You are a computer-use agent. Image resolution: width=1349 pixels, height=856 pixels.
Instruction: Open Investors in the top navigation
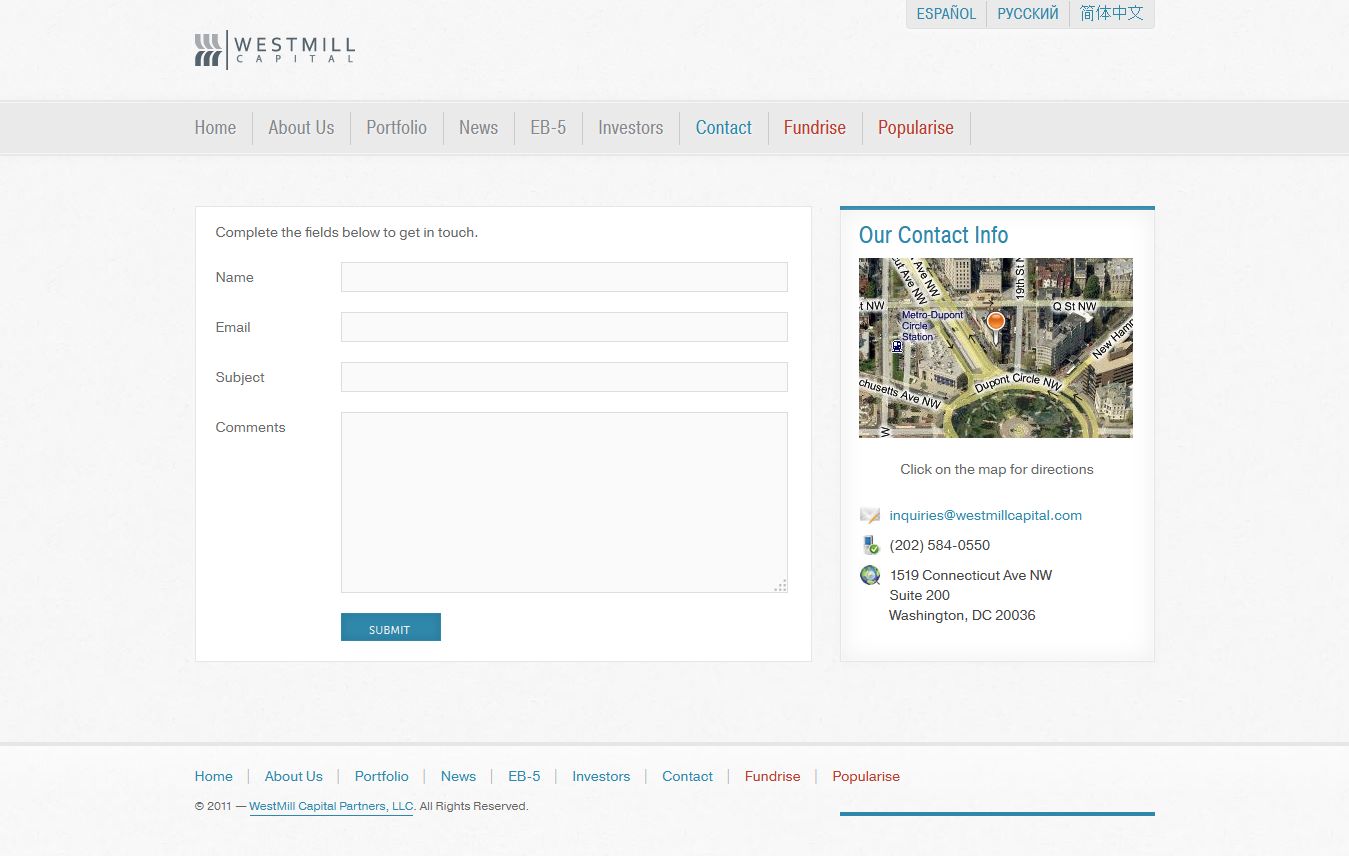(x=631, y=128)
